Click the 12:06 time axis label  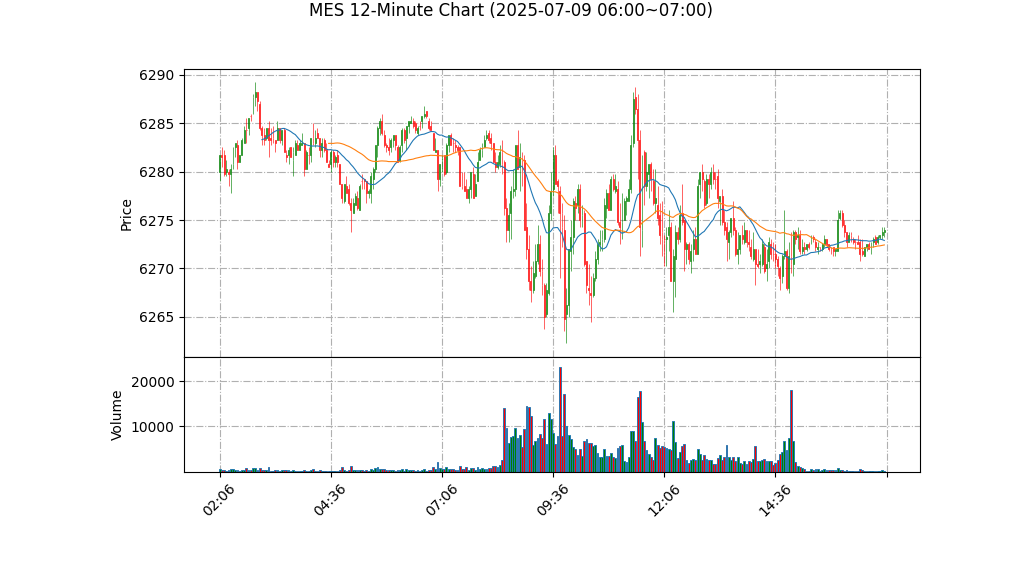(x=664, y=501)
